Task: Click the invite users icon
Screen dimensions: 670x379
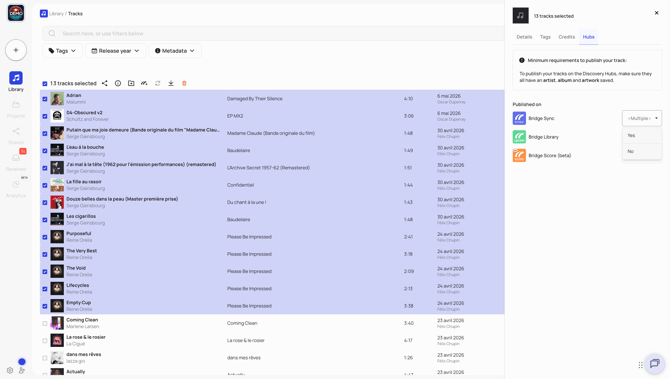Action: tap(22, 370)
